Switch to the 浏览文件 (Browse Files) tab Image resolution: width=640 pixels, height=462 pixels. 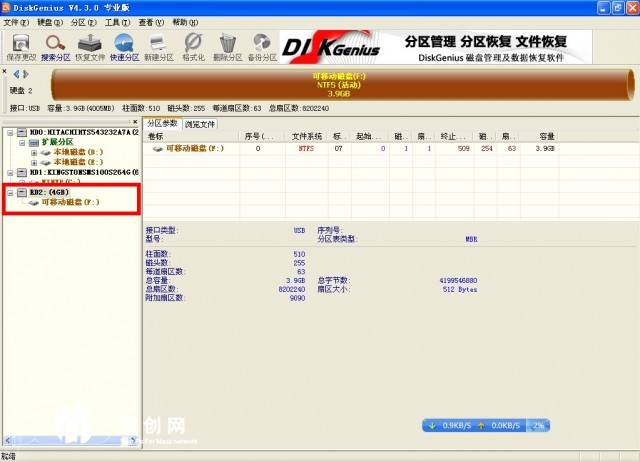[x=199, y=124]
